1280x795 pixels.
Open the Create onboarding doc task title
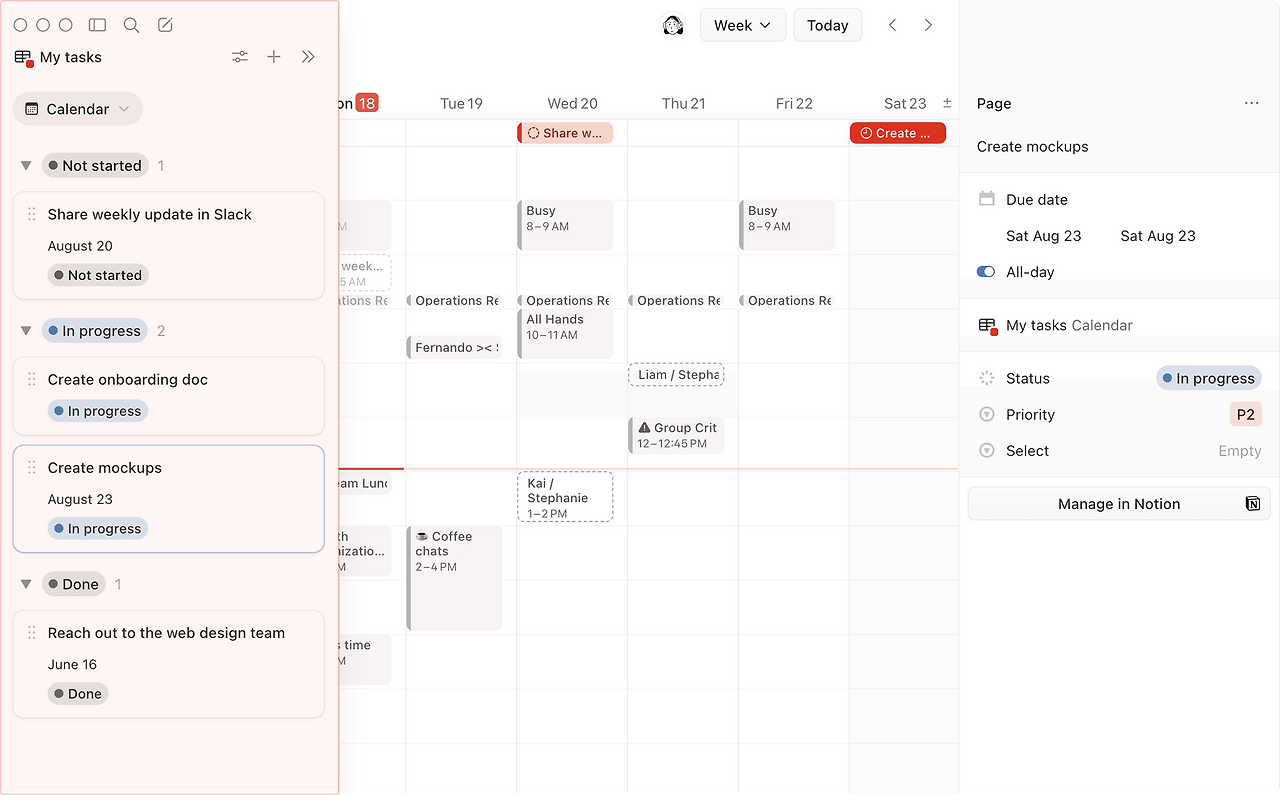point(128,379)
